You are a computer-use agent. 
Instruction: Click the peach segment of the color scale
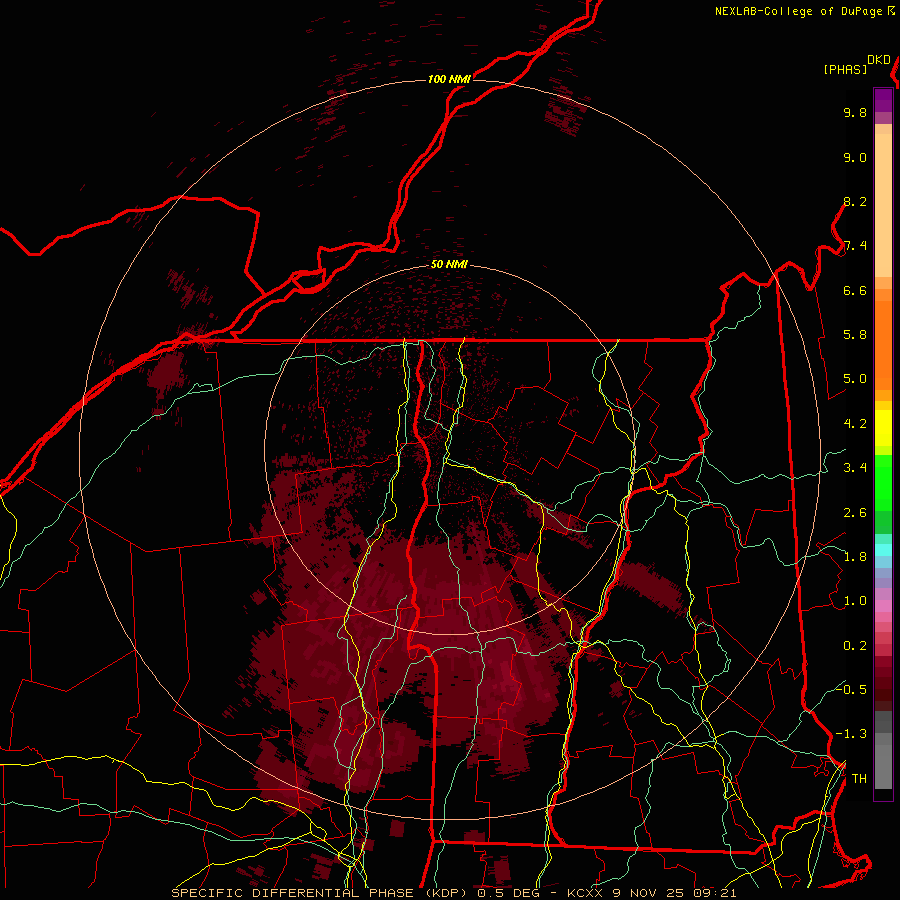coord(883,201)
